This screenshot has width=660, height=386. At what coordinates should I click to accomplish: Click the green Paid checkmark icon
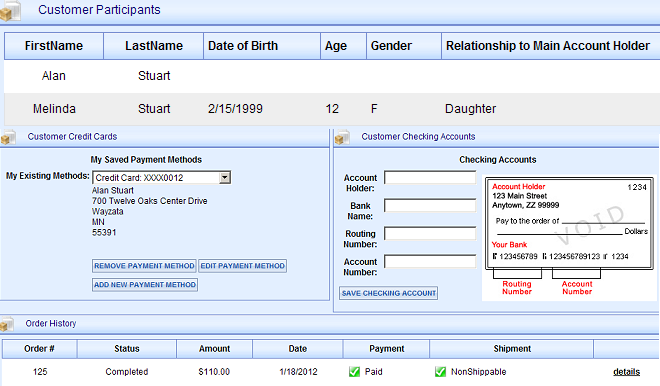[354, 372]
